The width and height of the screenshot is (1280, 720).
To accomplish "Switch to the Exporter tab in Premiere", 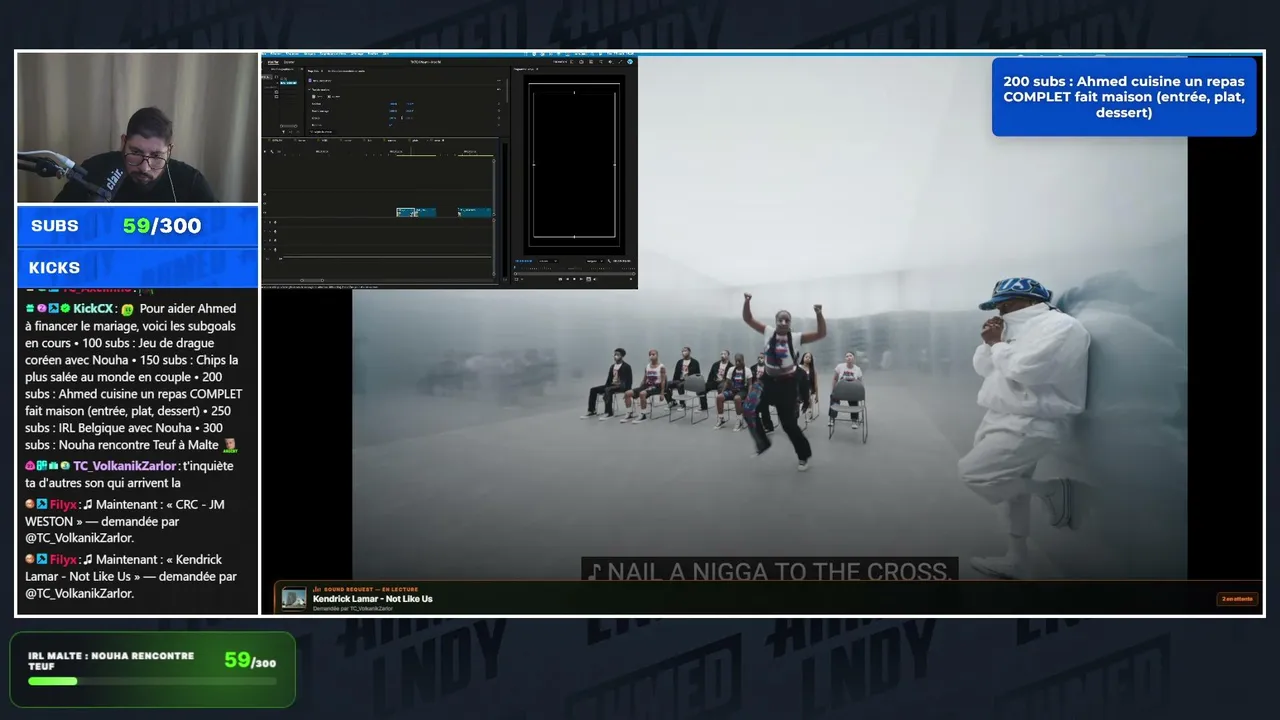I will coord(289,62).
